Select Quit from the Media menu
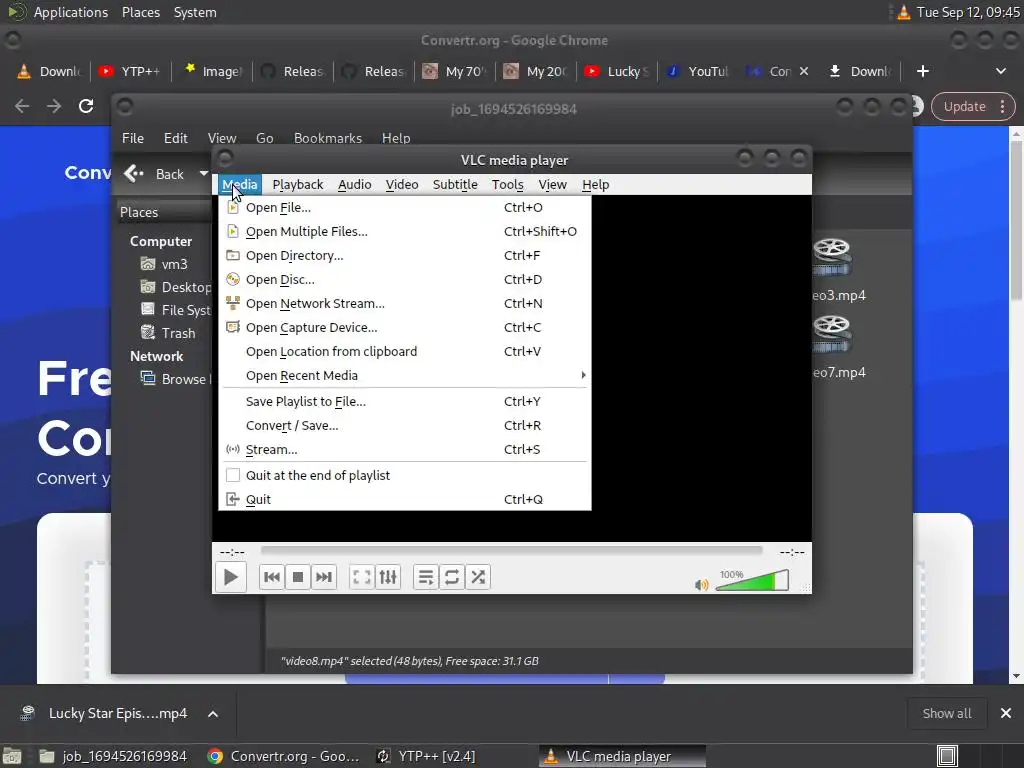Screen dimensions: 1024x768 point(405,500)
